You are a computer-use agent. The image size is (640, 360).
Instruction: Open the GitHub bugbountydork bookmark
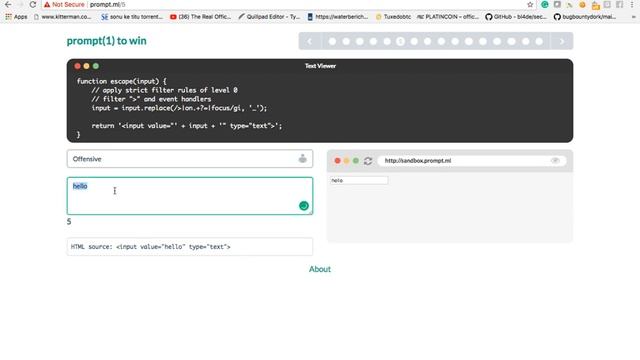pos(584,17)
